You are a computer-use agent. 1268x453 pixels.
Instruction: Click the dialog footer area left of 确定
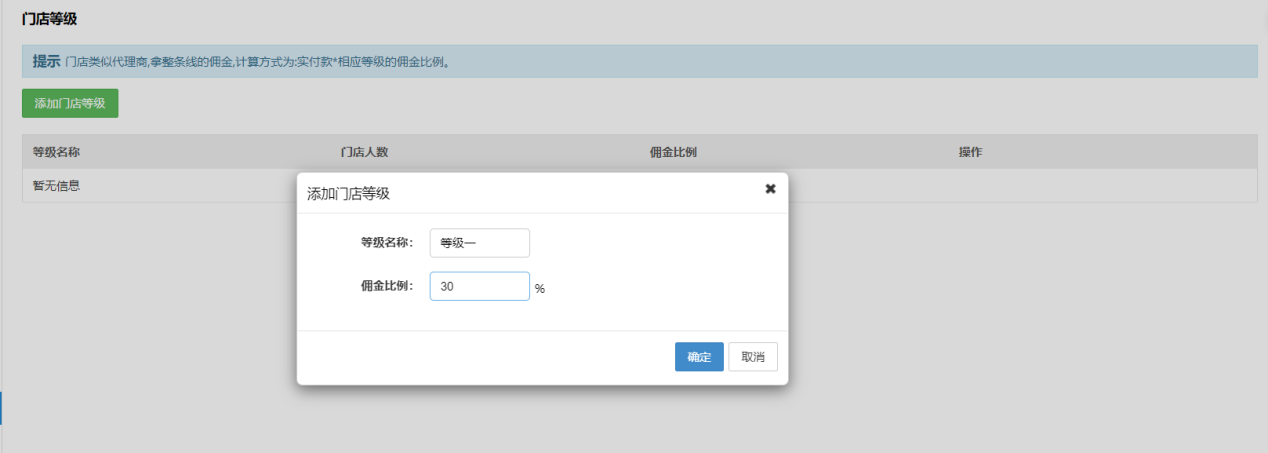(x=485, y=357)
